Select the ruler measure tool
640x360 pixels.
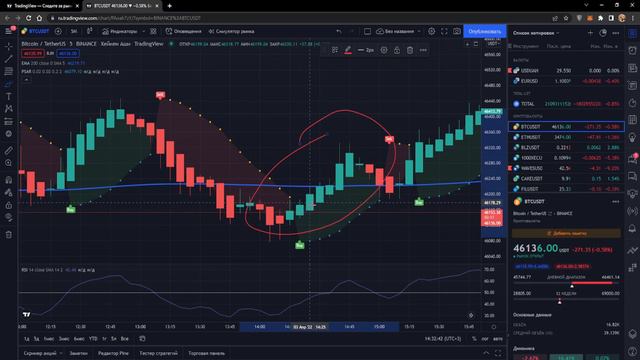pyautogui.click(x=9, y=151)
